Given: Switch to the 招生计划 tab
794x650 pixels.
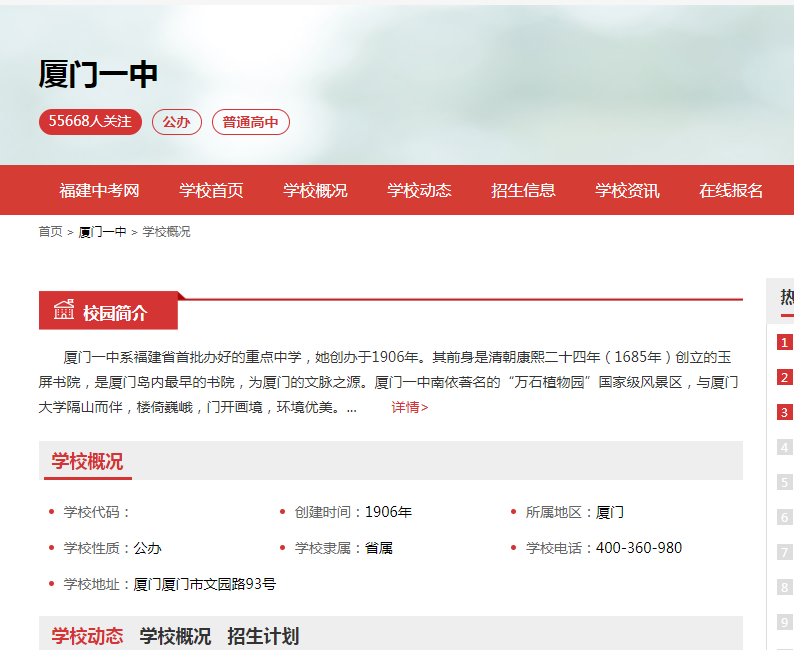Looking at the screenshot, I should click(263, 636).
